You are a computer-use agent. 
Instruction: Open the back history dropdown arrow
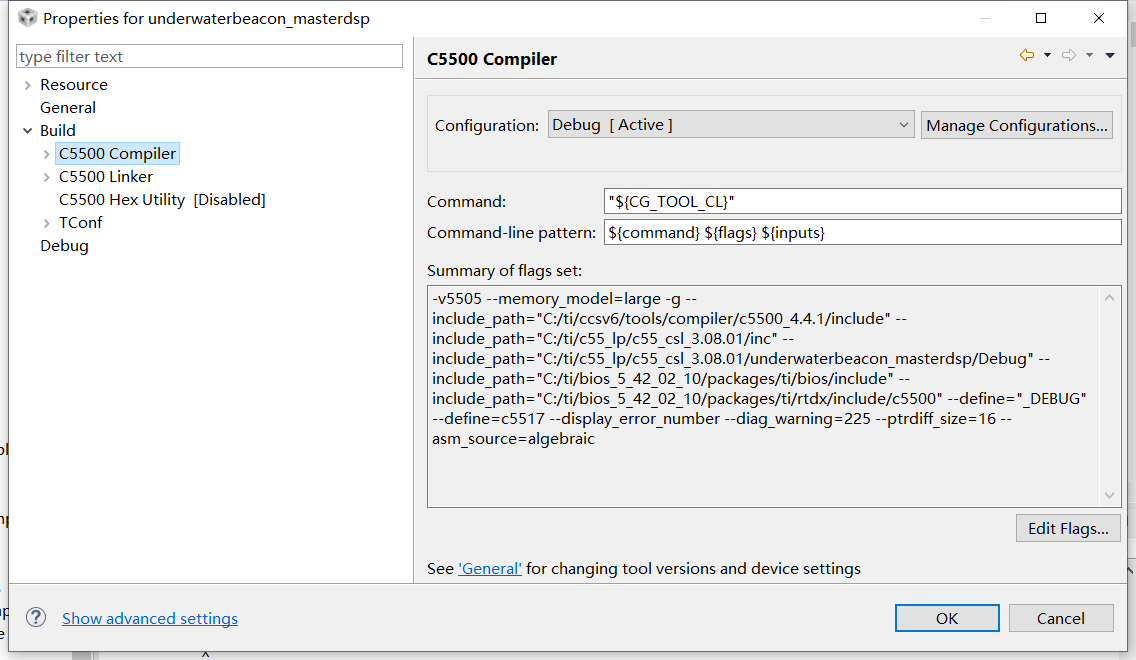coord(1047,56)
